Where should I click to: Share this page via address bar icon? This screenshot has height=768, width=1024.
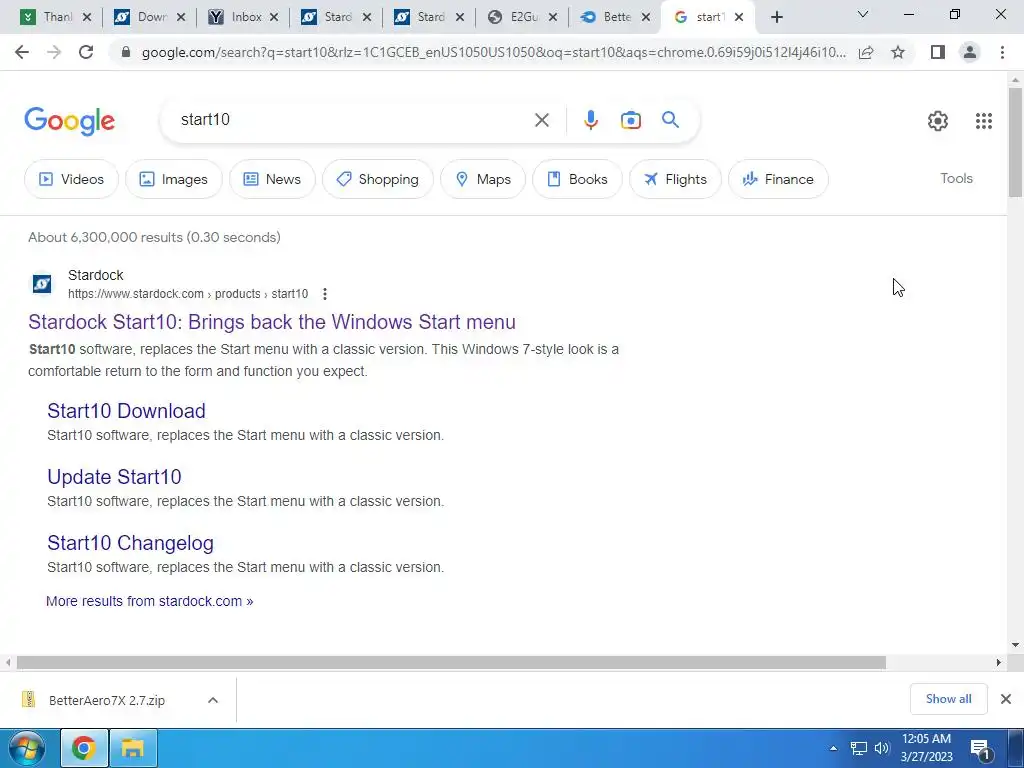click(x=866, y=52)
